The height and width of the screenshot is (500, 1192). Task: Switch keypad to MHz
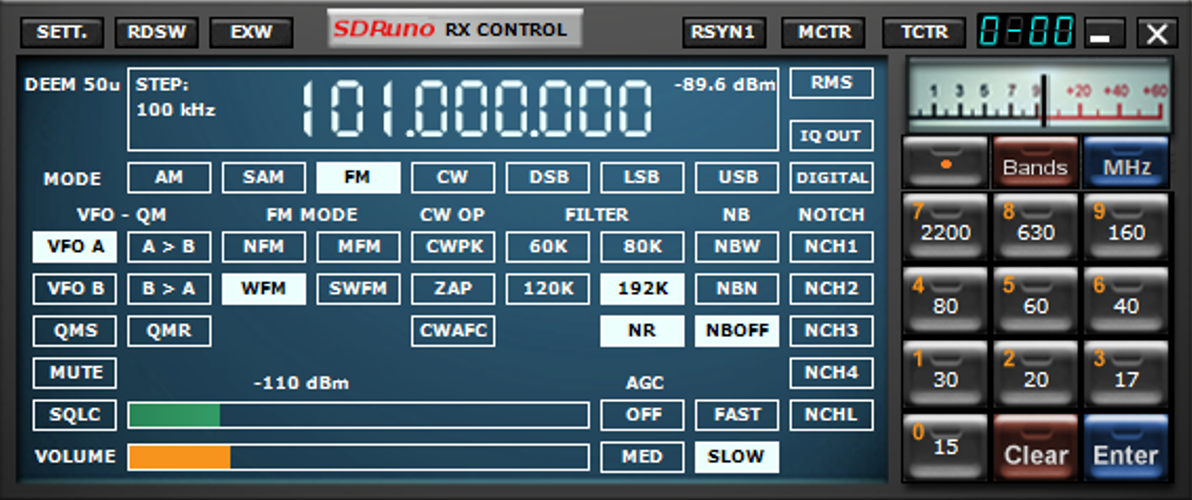pyautogui.click(x=1125, y=162)
